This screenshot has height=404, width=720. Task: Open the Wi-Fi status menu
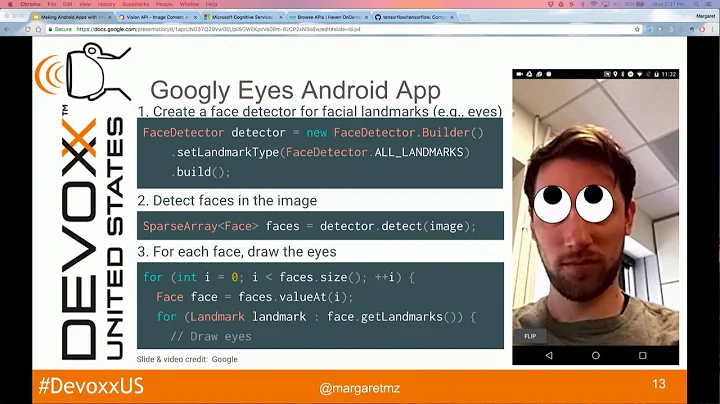click(x=594, y=4)
